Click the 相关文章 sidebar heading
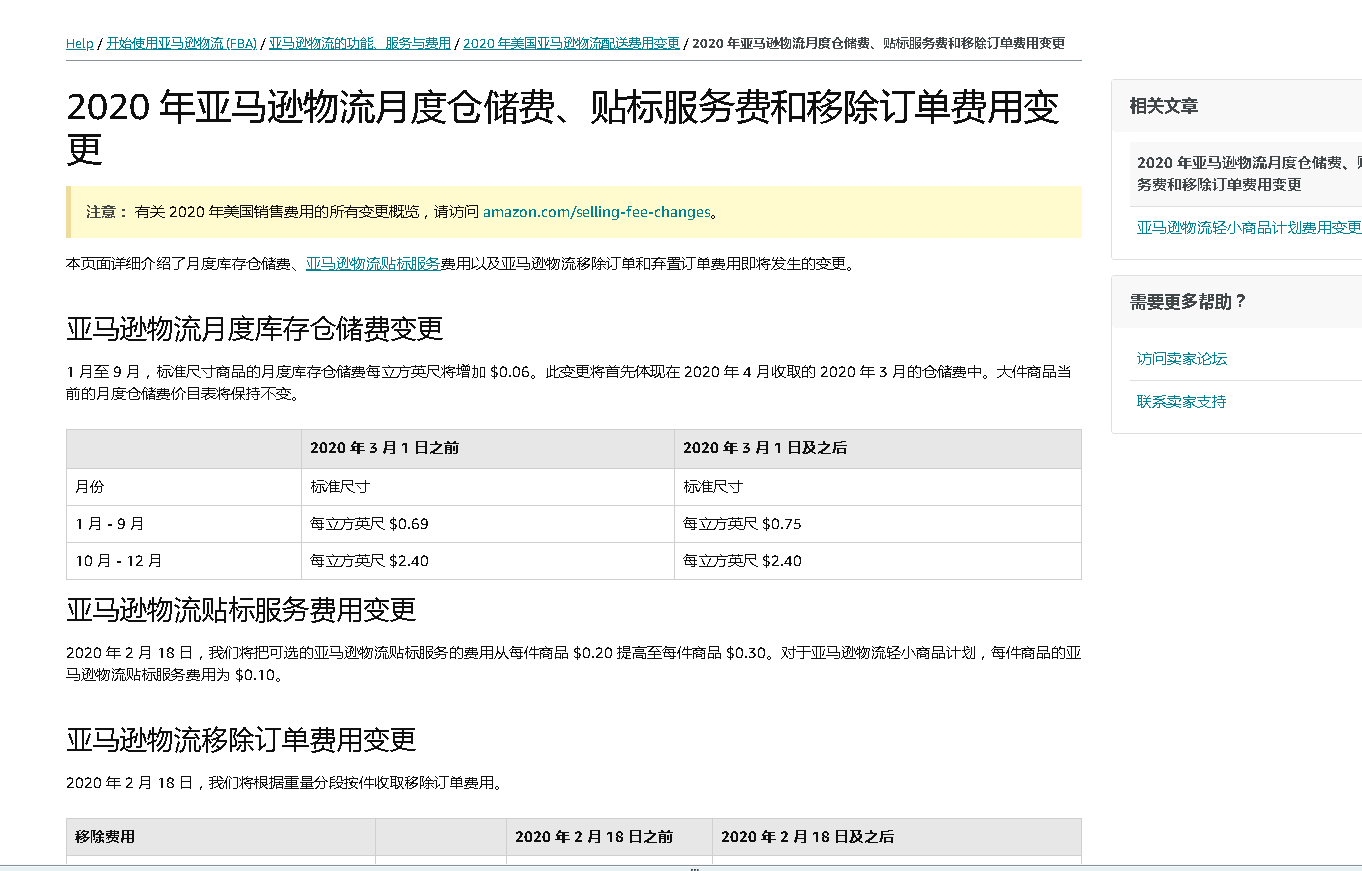The image size is (1362, 871). click(1164, 105)
